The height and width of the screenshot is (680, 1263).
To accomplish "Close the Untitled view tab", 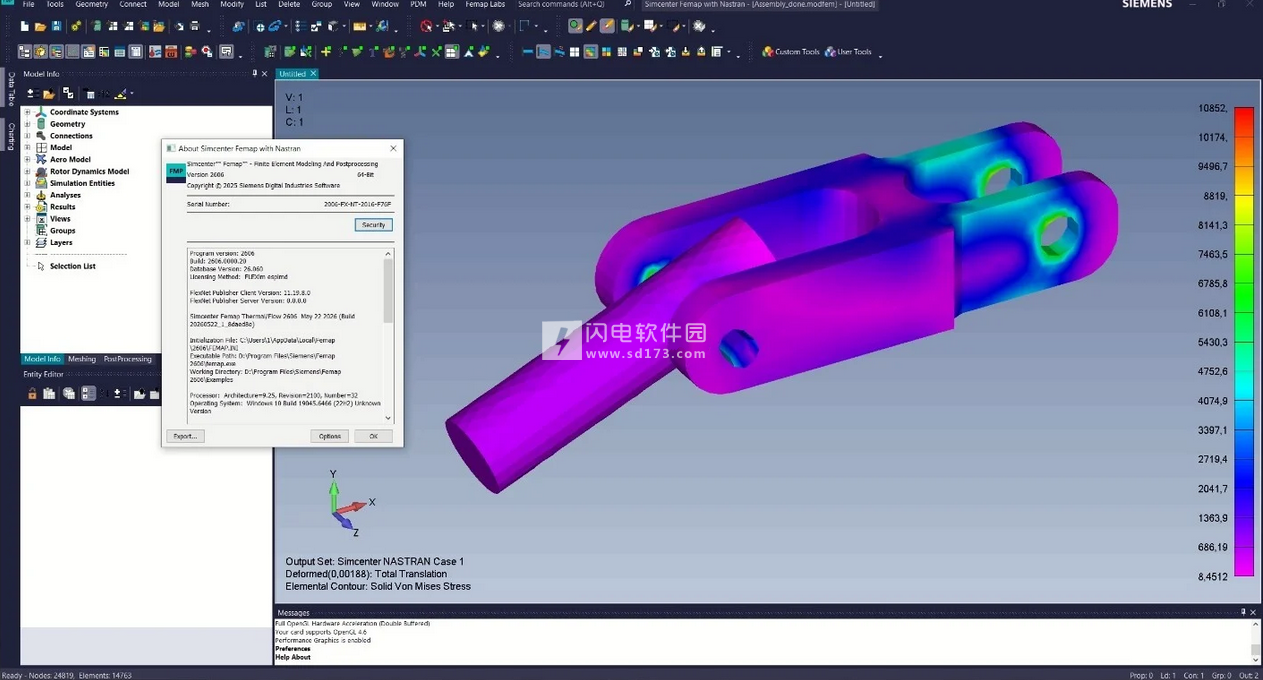I will 313,74.
